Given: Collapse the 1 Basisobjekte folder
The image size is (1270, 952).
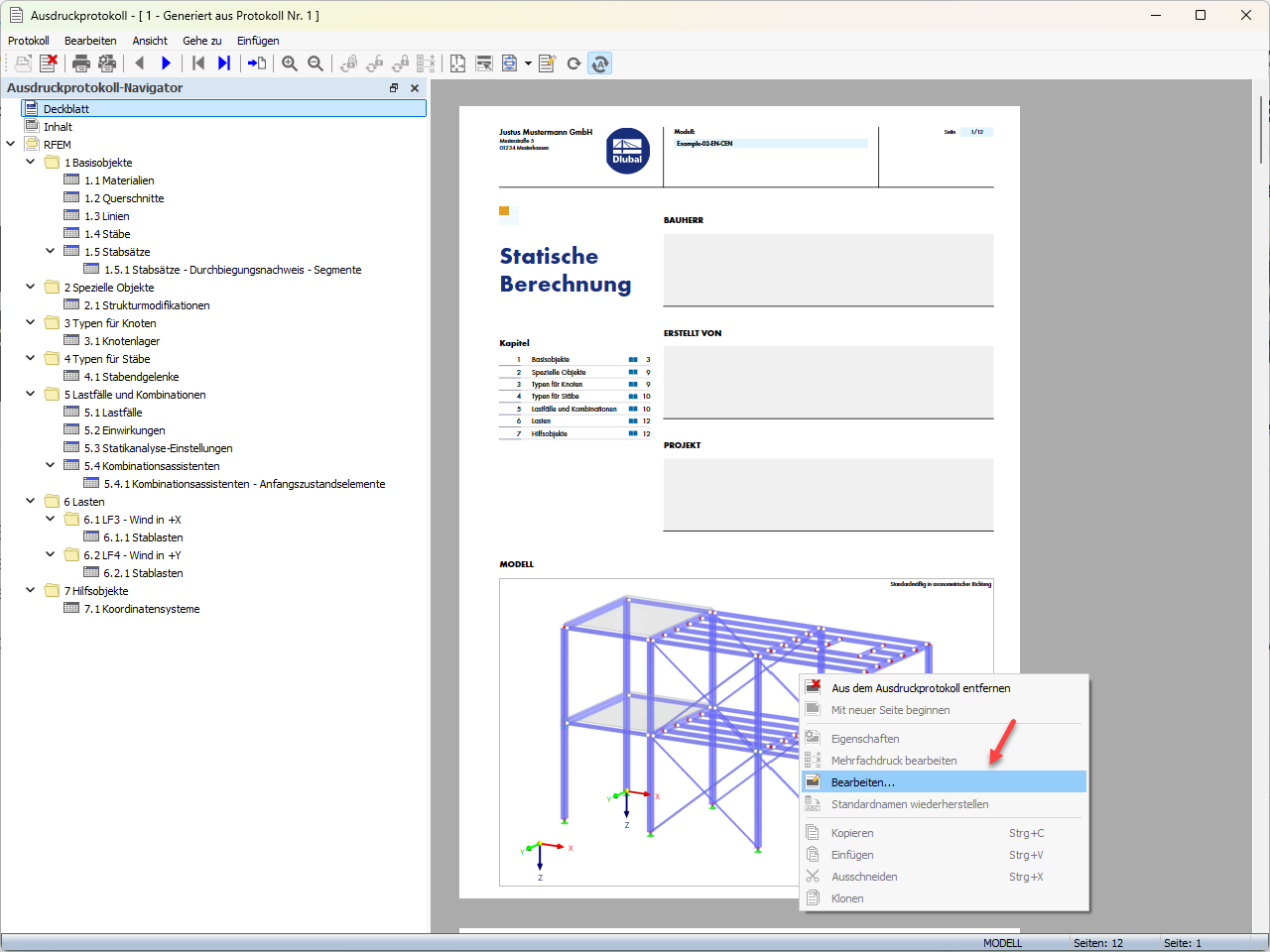Looking at the screenshot, I should click(x=31, y=162).
